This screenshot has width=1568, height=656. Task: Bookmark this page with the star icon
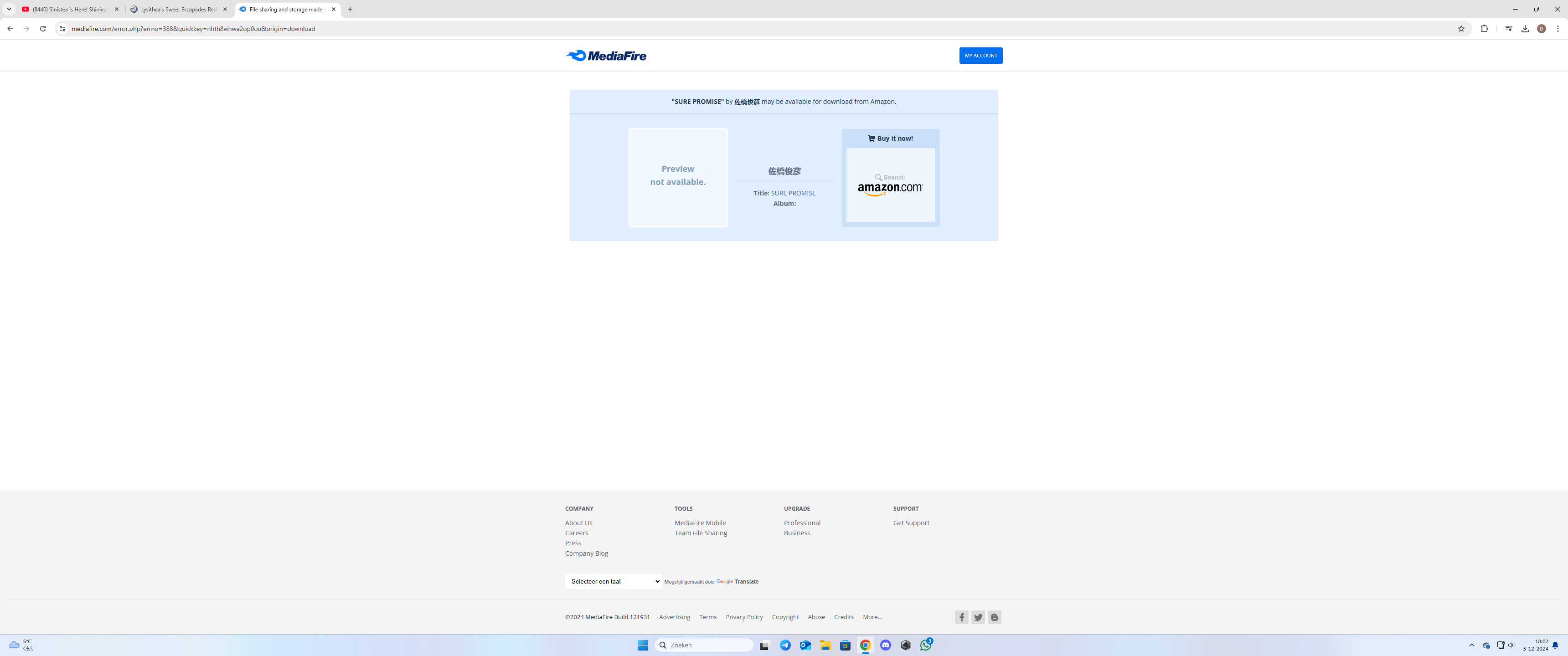[x=1461, y=29]
